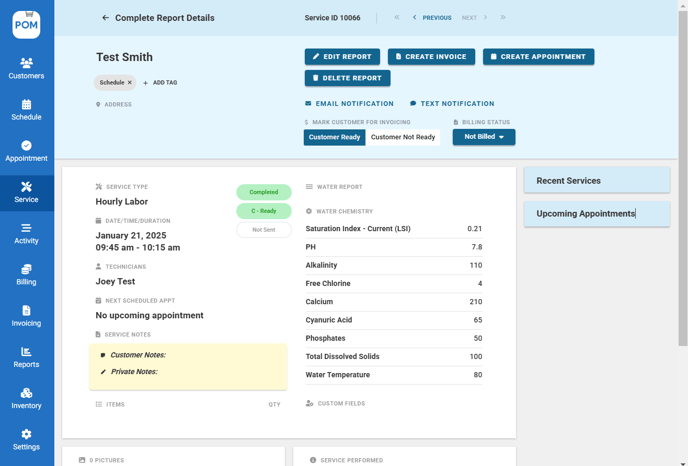Viewport: 688px width, 466px height.
Task: Jump to first report with double-left arrows
Action: pos(397,18)
